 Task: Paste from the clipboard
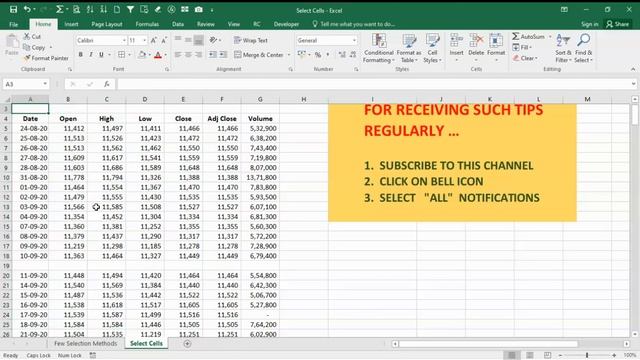11,45
